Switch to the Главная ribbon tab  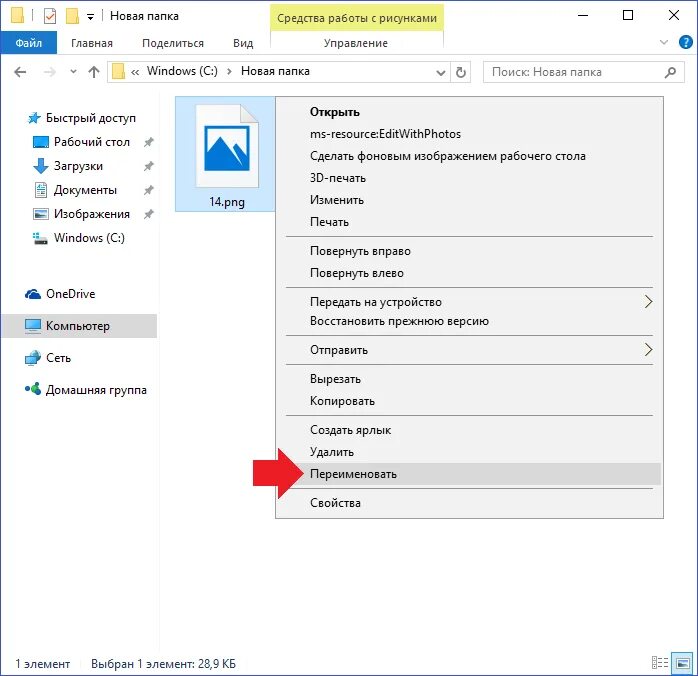(92, 43)
